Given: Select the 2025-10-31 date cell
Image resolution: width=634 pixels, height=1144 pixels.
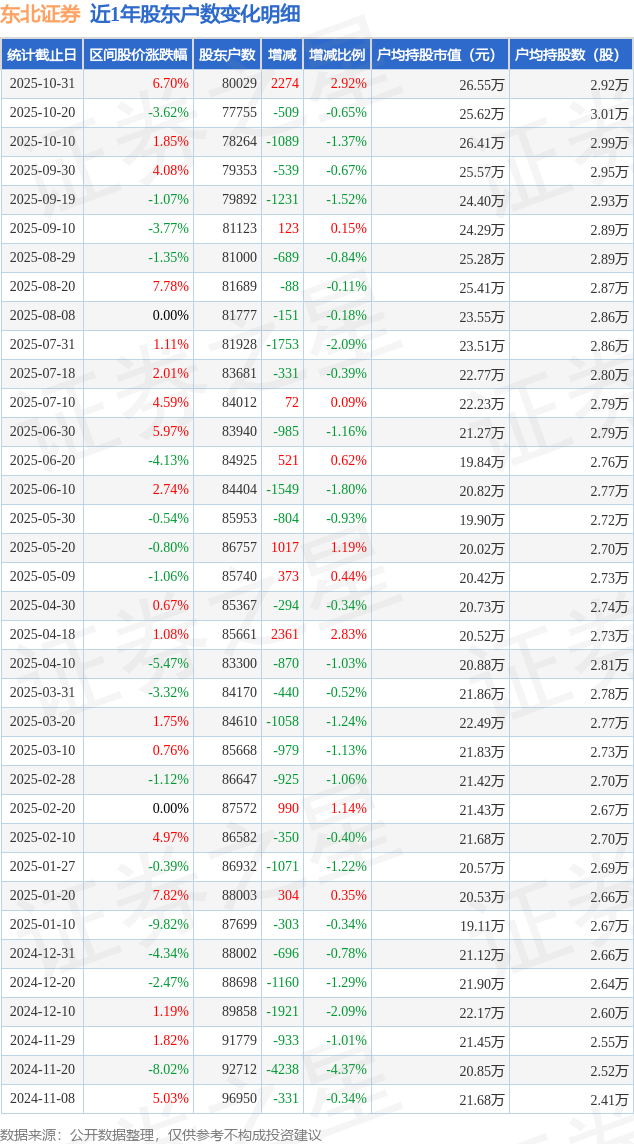Looking at the screenshot, I should tap(42, 84).
